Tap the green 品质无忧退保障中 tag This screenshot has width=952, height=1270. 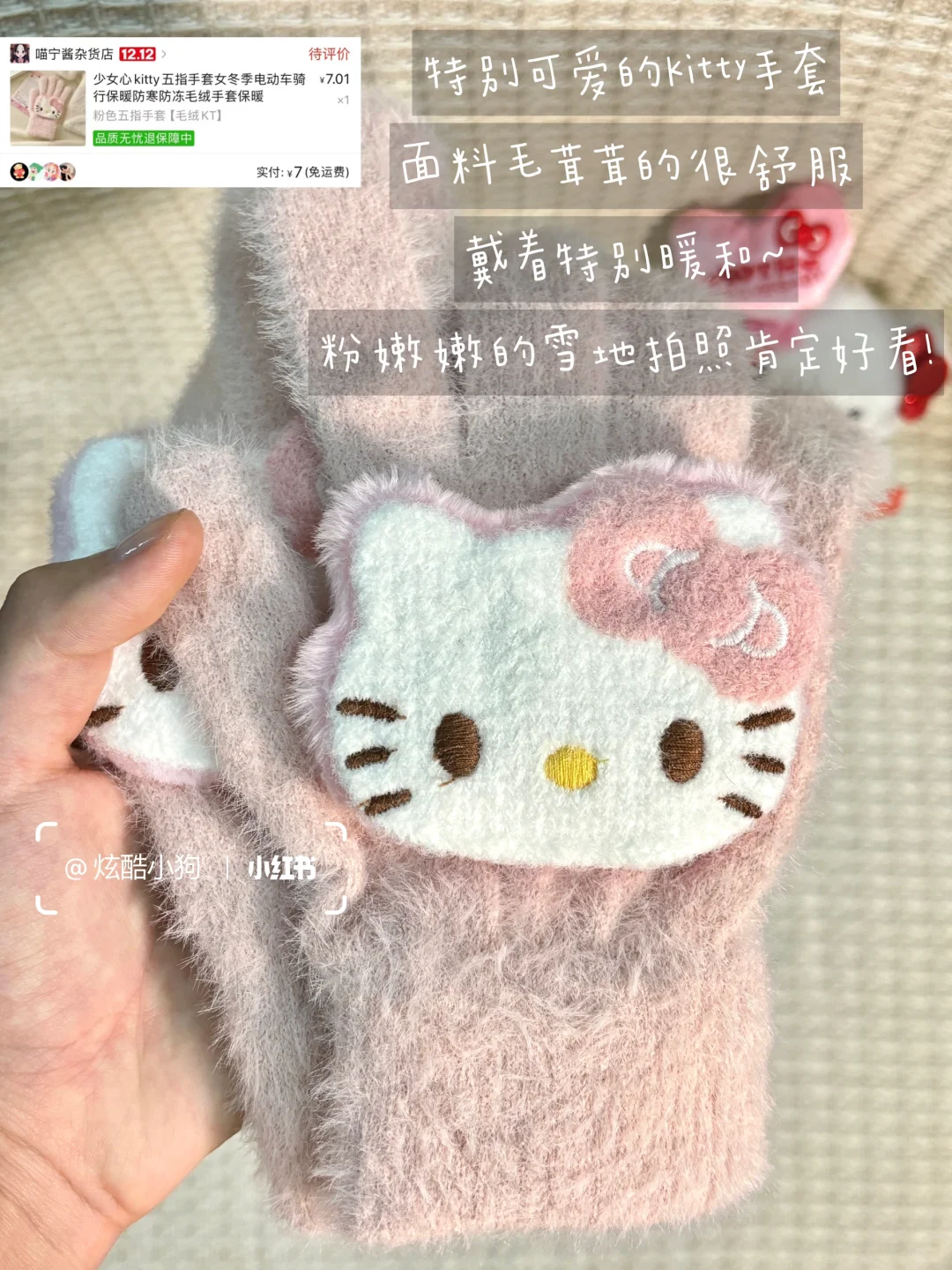[x=144, y=138]
